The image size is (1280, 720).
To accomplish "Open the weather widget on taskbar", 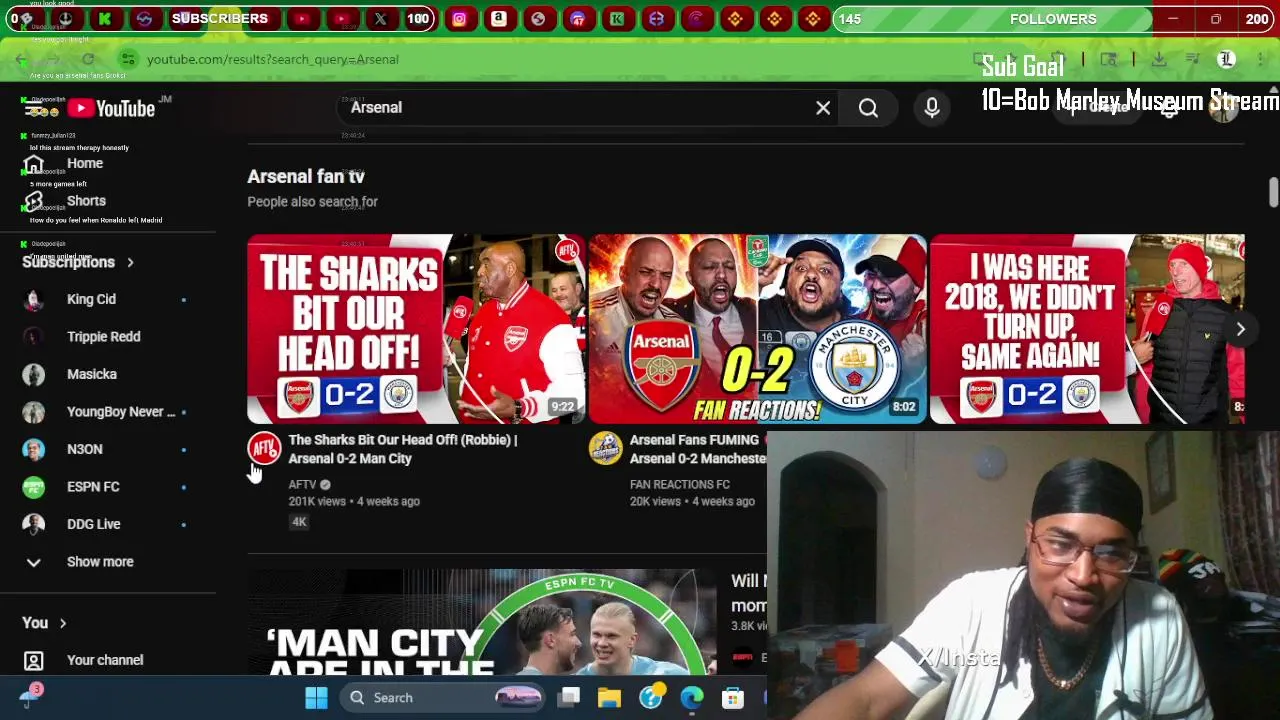I will pyautogui.click(x=32, y=694).
